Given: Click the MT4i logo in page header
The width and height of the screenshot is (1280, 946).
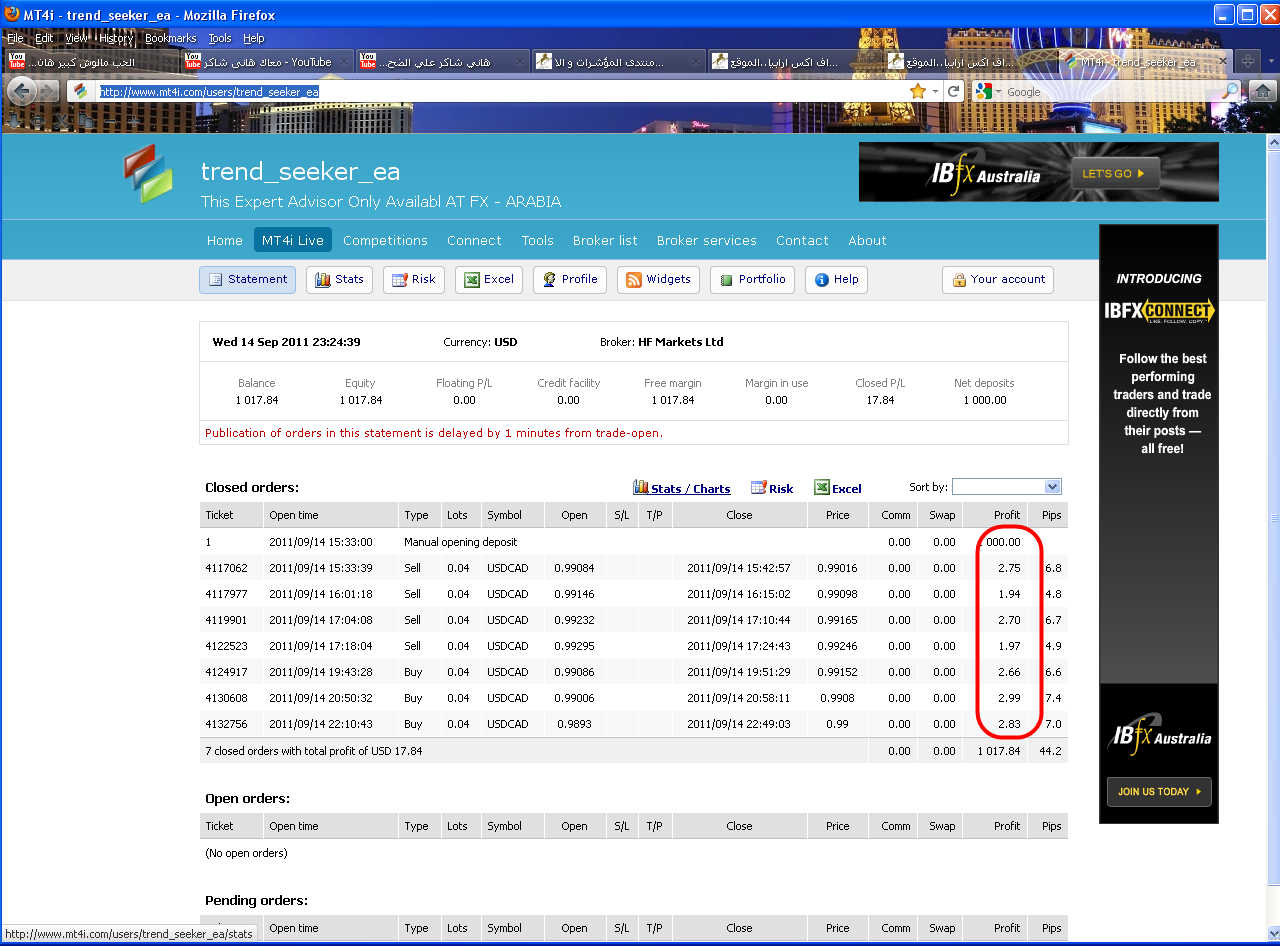Looking at the screenshot, I should tap(149, 173).
